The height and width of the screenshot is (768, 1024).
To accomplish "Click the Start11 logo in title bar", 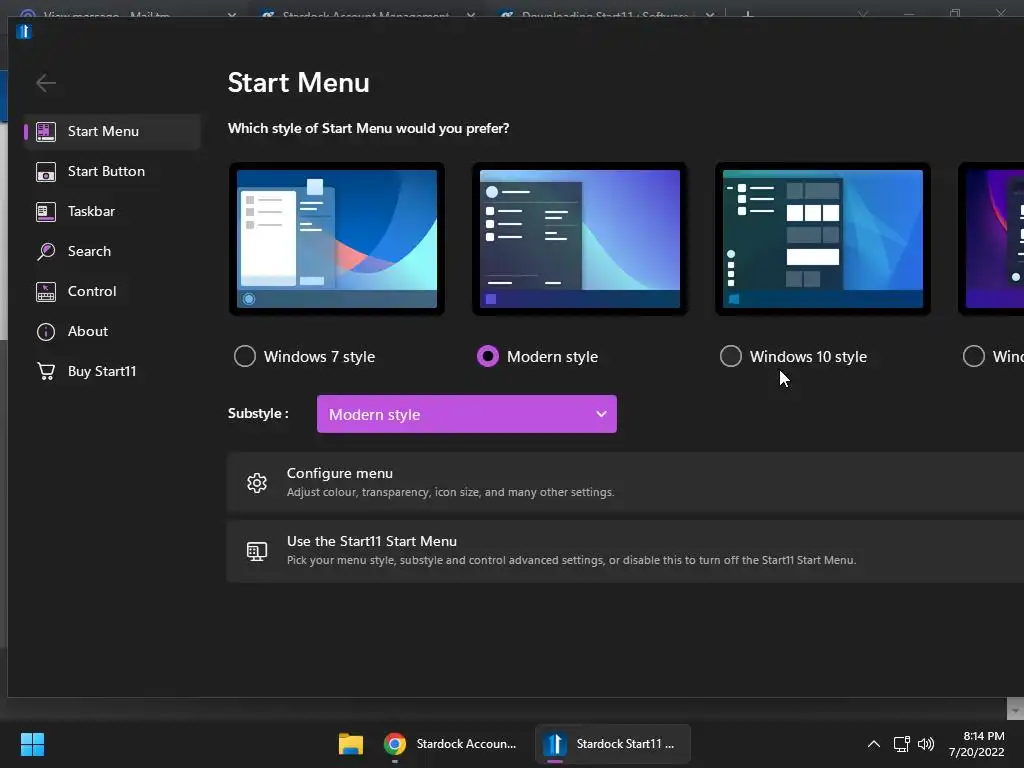I will coord(24,31).
